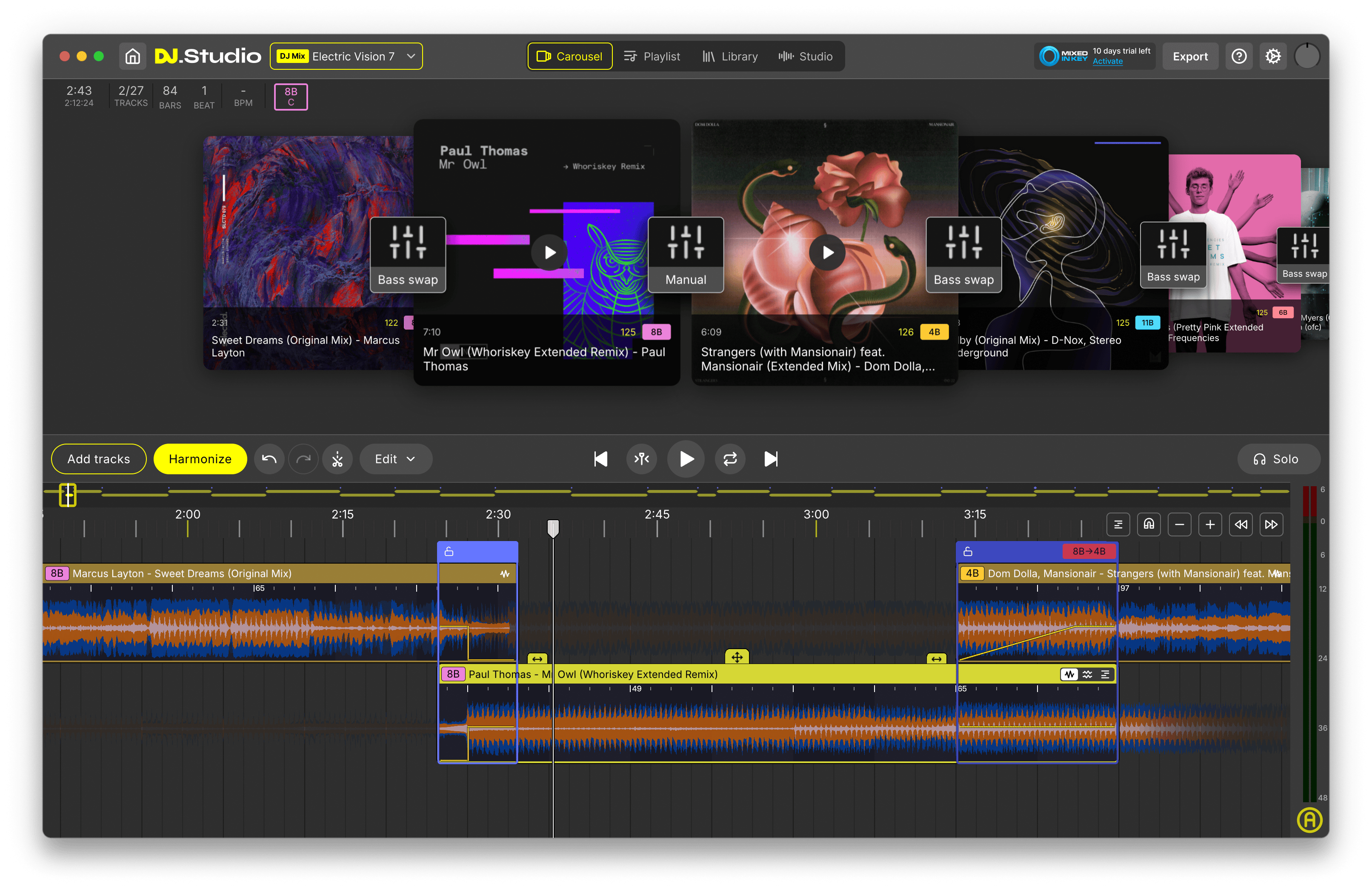Select the Sweet Dreams album artwork card

pyautogui.click(x=308, y=252)
